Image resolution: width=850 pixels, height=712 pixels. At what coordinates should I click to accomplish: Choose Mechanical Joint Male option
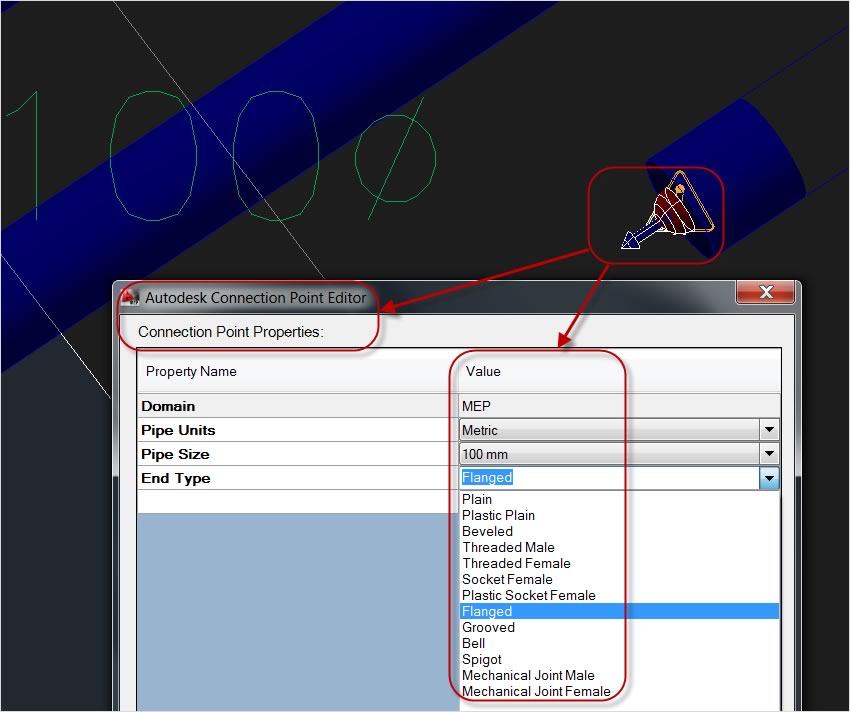point(528,675)
